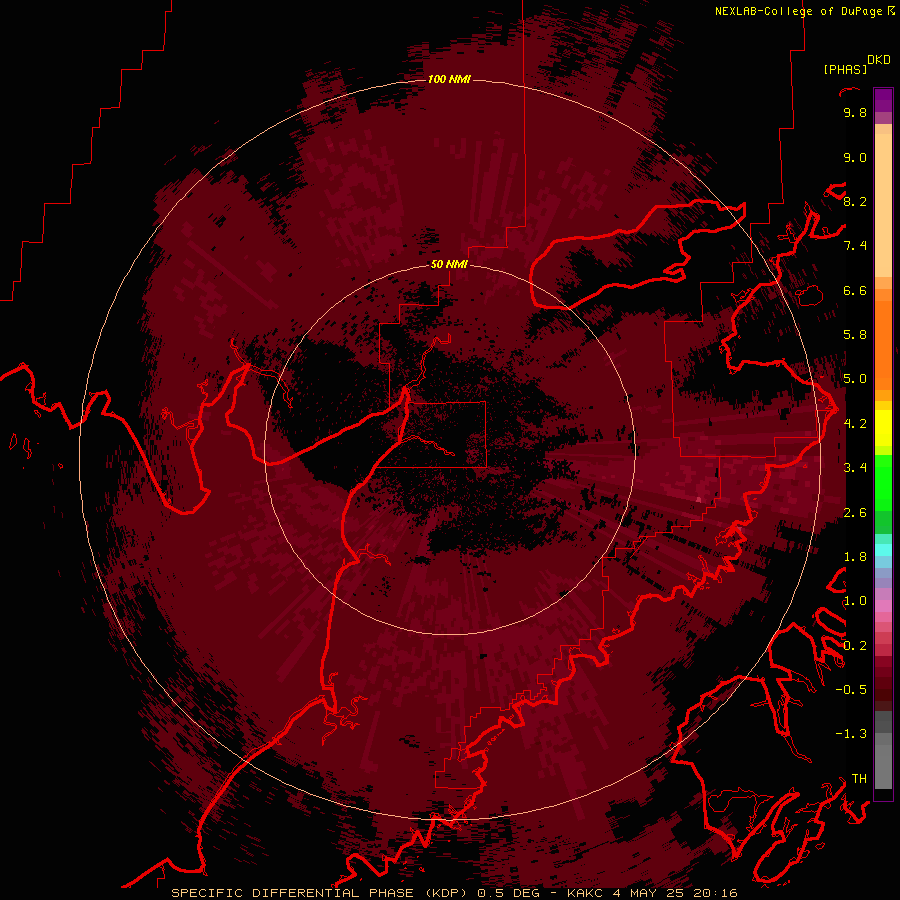Screen dimensions: 900x900
Task: Click the 4.2 legend value
Action: [x=855, y=424]
